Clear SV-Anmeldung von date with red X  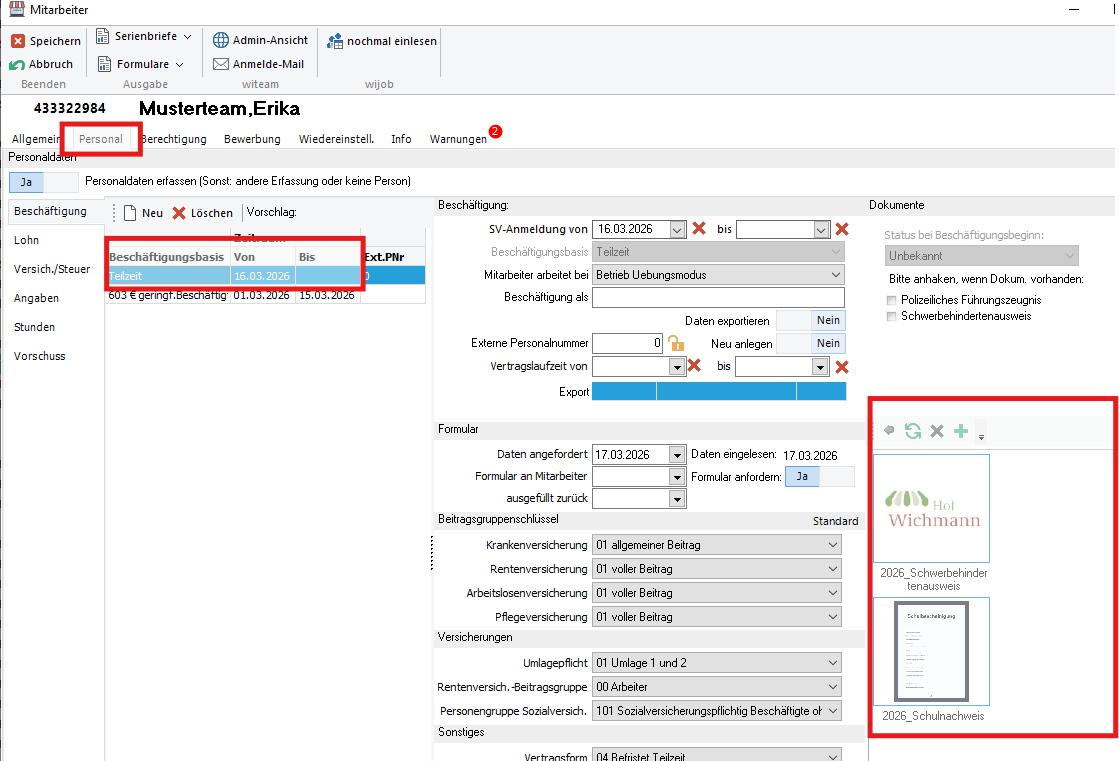point(699,229)
